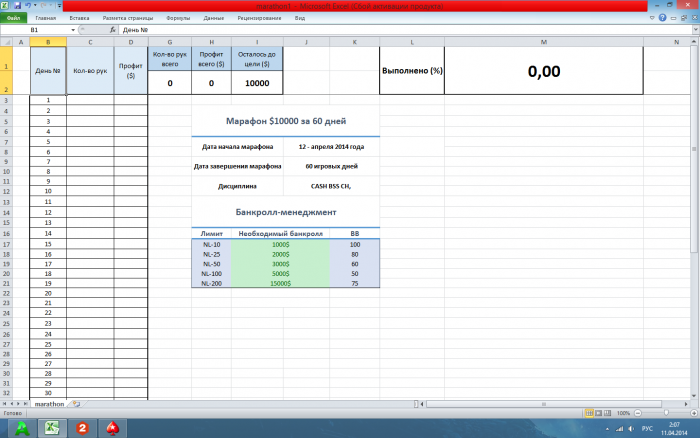Restore the workbook window inside Excel

[684, 18]
